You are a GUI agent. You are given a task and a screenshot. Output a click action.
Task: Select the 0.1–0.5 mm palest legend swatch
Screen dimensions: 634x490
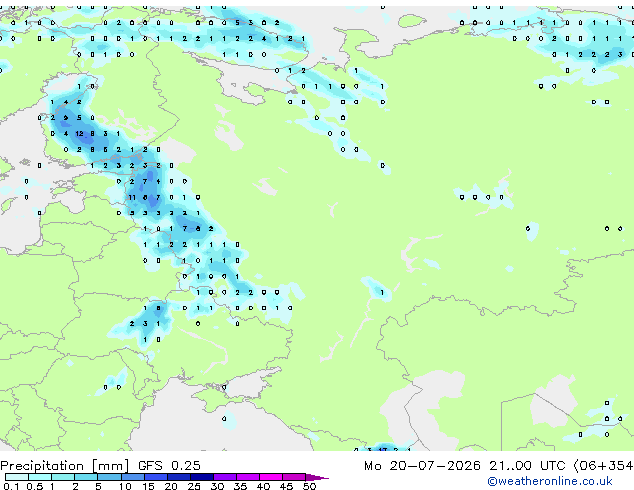pos(17,477)
